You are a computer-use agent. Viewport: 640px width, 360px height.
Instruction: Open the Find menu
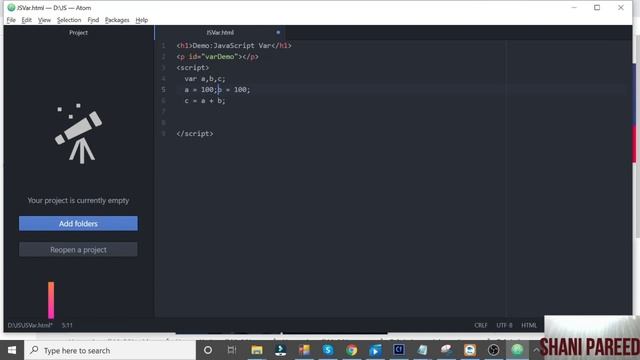click(93, 20)
